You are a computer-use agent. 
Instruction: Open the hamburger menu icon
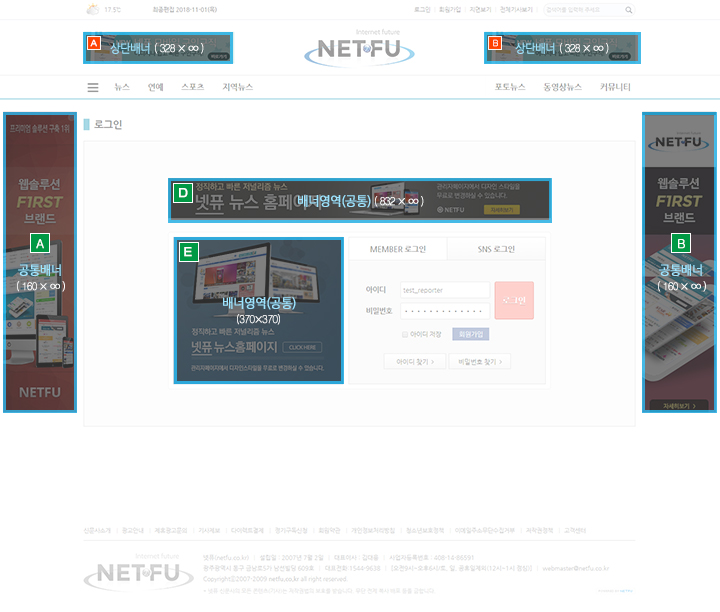tap(93, 88)
